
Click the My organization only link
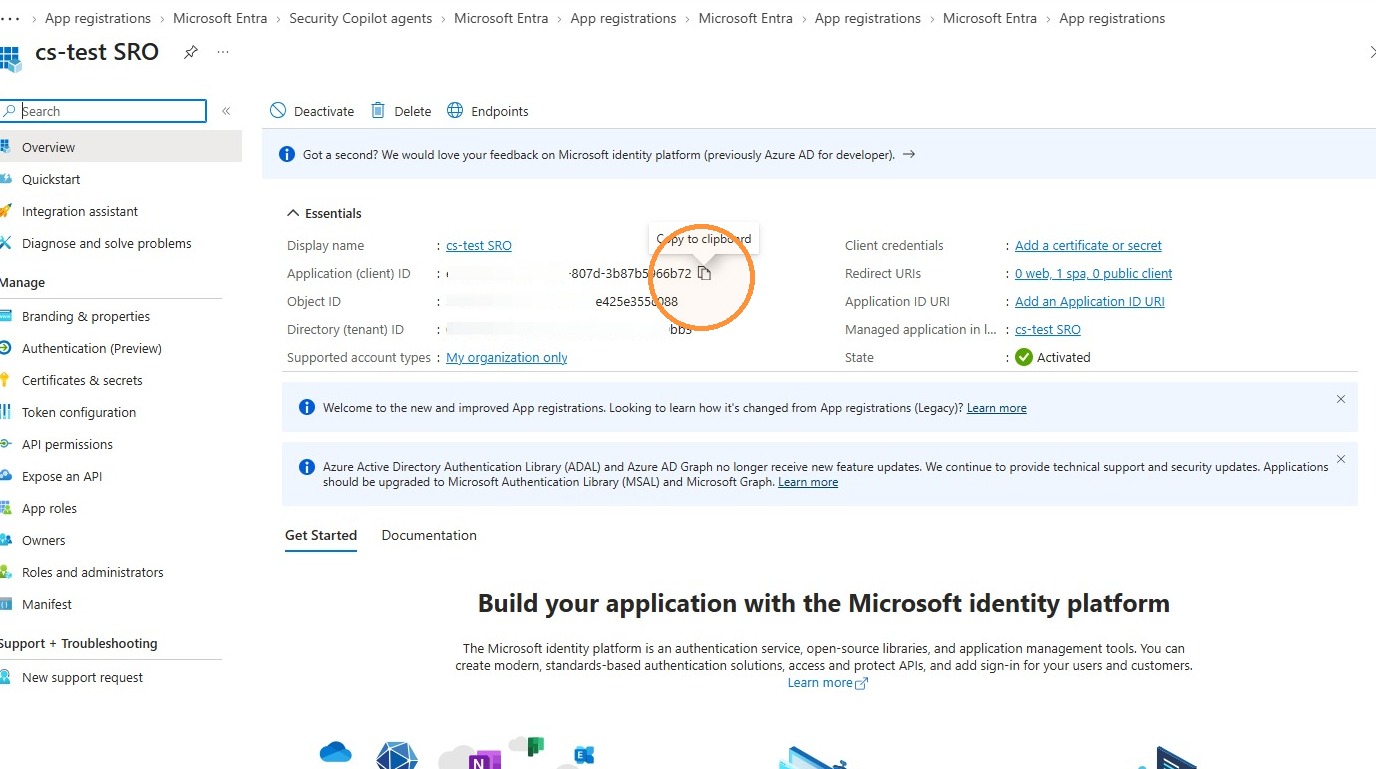click(x=507, y=358)
